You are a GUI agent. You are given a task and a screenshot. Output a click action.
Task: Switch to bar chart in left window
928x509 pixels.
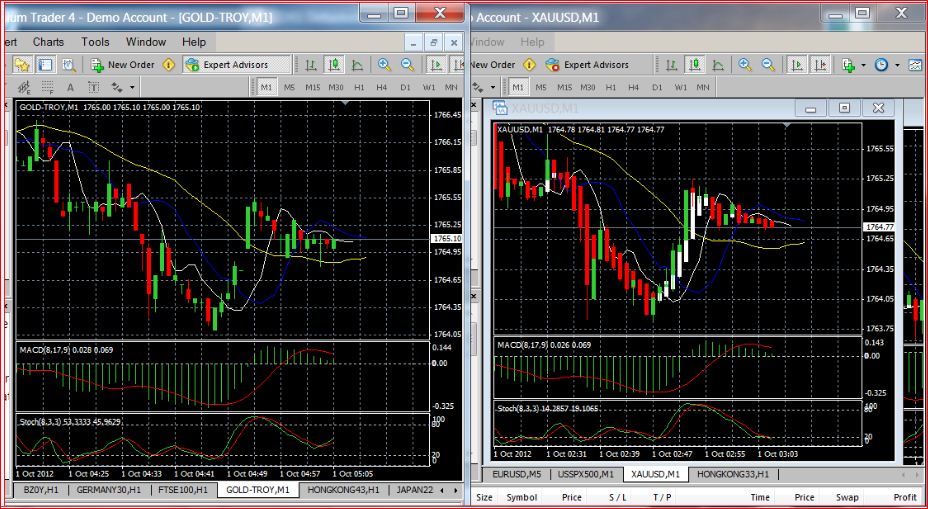[x=310, y=65]
